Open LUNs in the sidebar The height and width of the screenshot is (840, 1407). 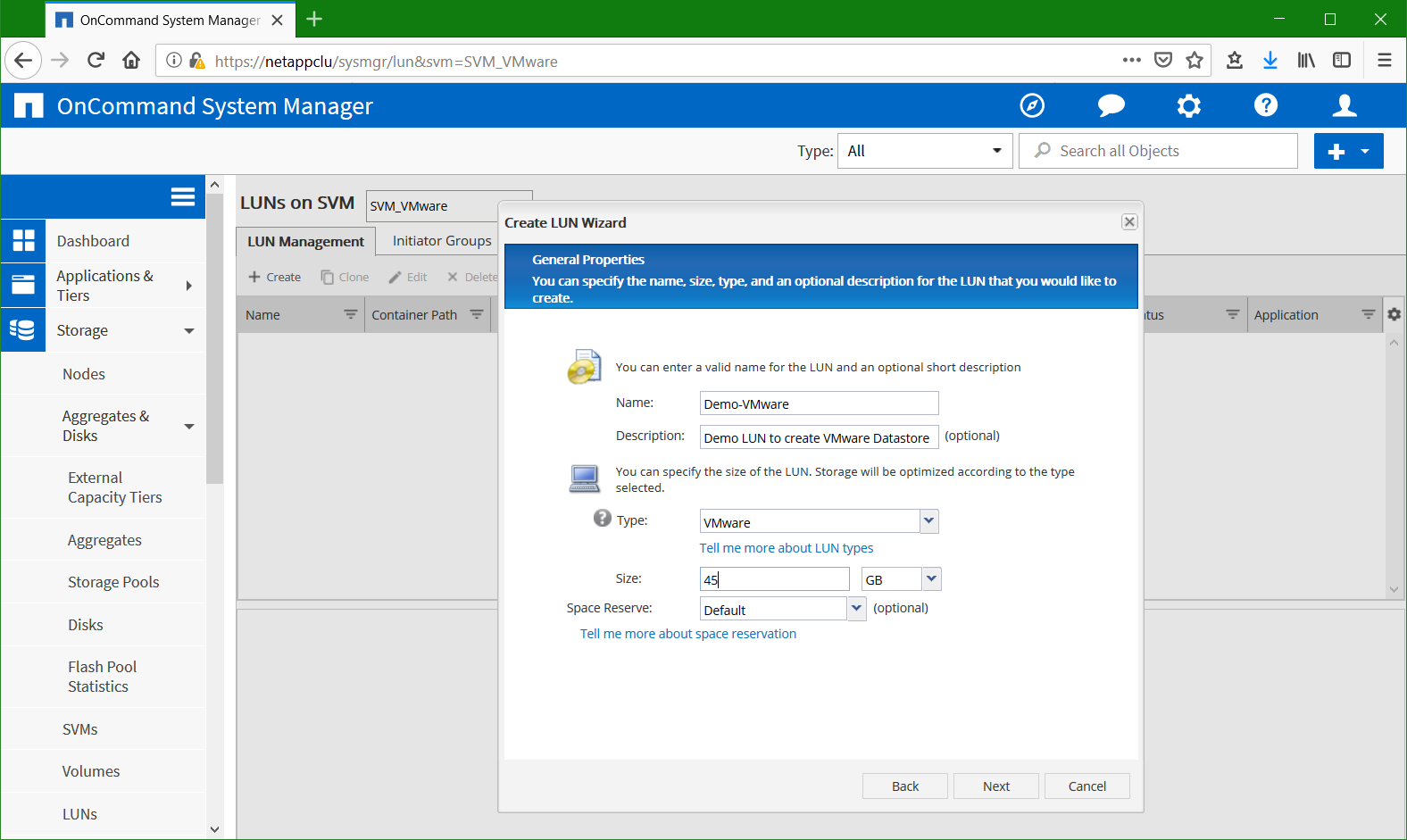click(79, 814)
